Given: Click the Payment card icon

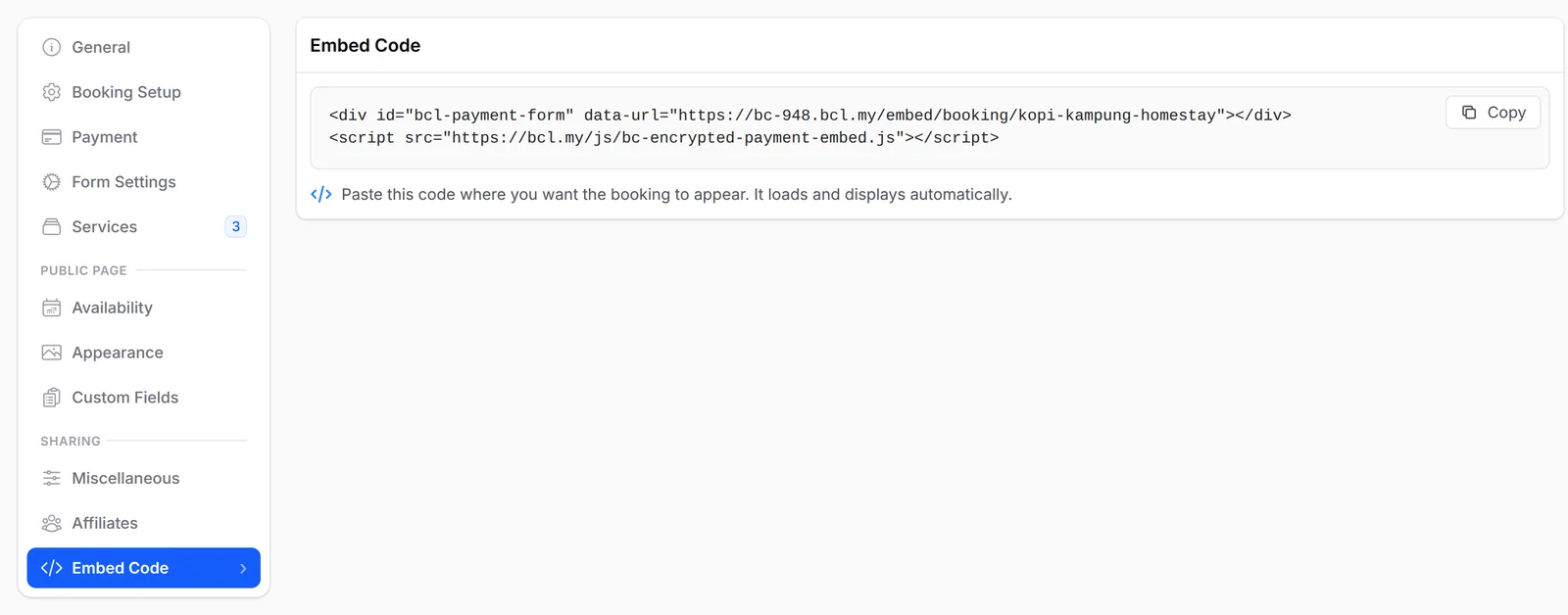Looking at the screenshot, I should click(52, 137).
